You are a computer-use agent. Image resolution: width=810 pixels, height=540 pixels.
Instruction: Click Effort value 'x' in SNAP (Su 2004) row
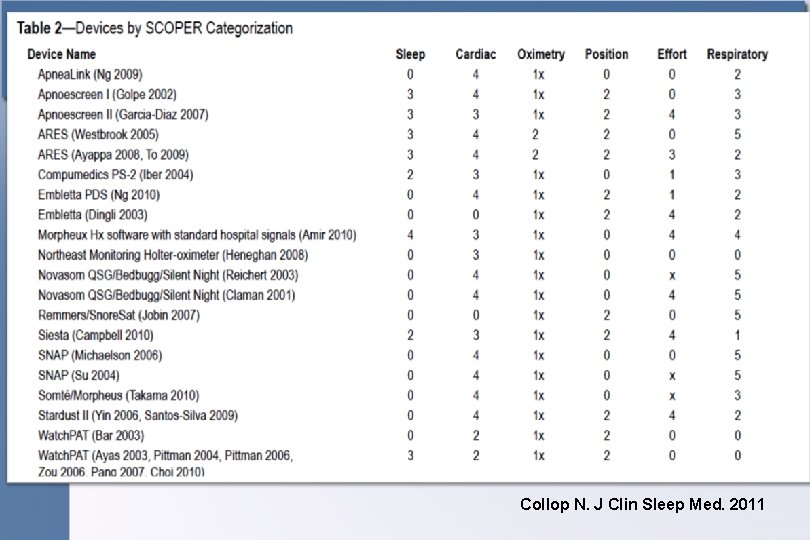click(x=672, y=377)
